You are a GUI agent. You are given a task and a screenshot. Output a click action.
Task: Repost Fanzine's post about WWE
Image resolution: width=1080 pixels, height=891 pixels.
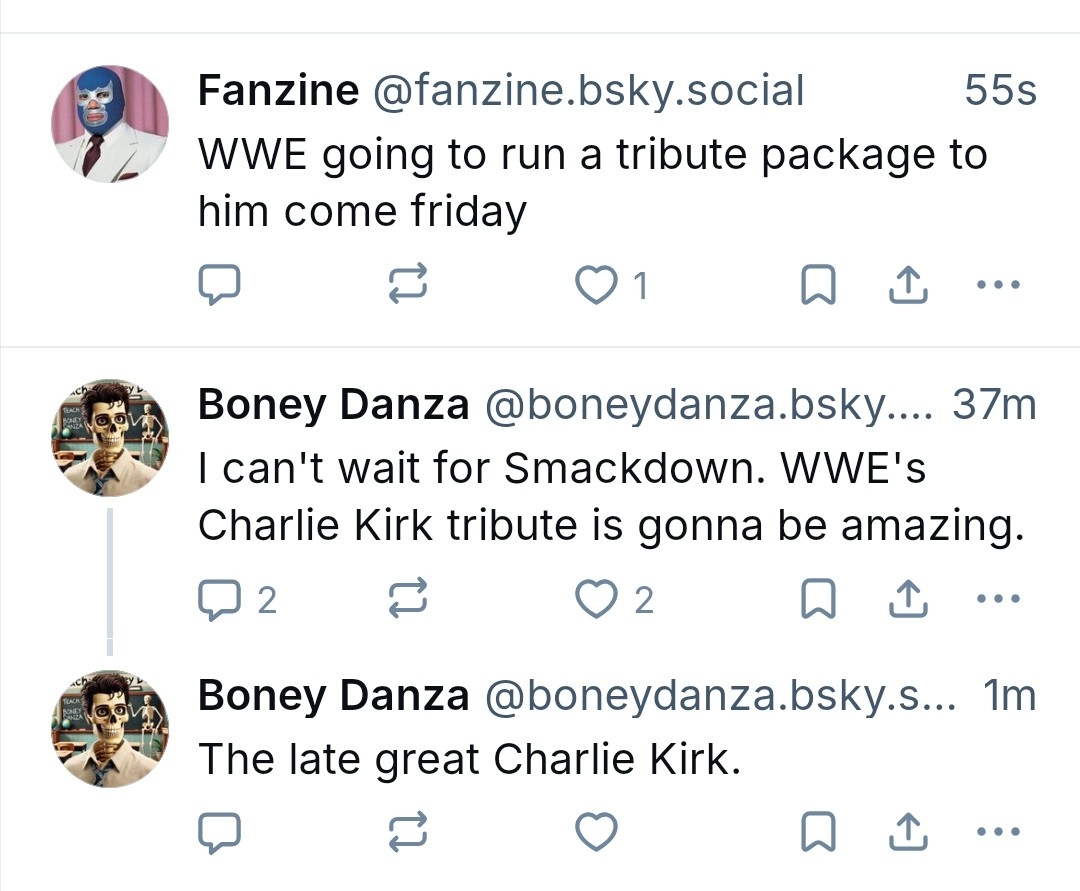[408, 287]
